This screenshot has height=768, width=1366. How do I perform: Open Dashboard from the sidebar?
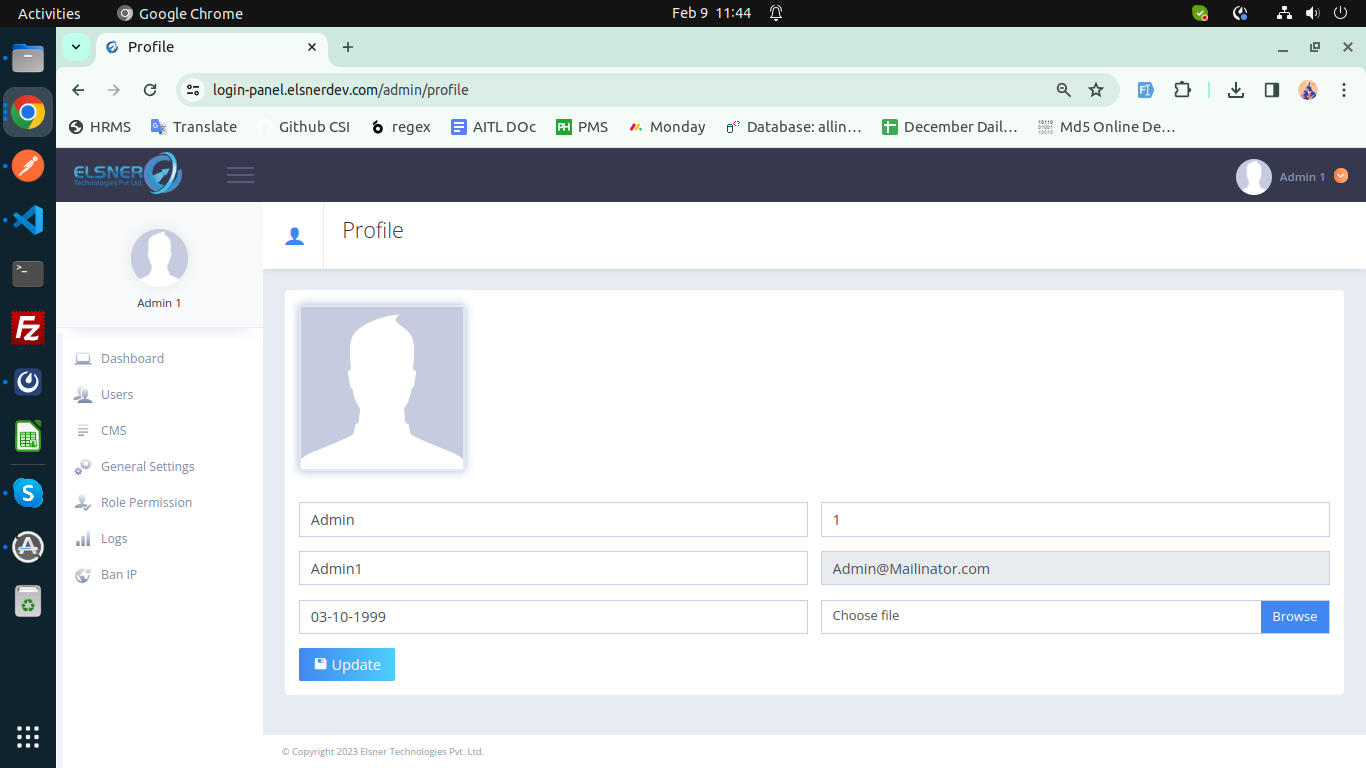pos(132,358)
